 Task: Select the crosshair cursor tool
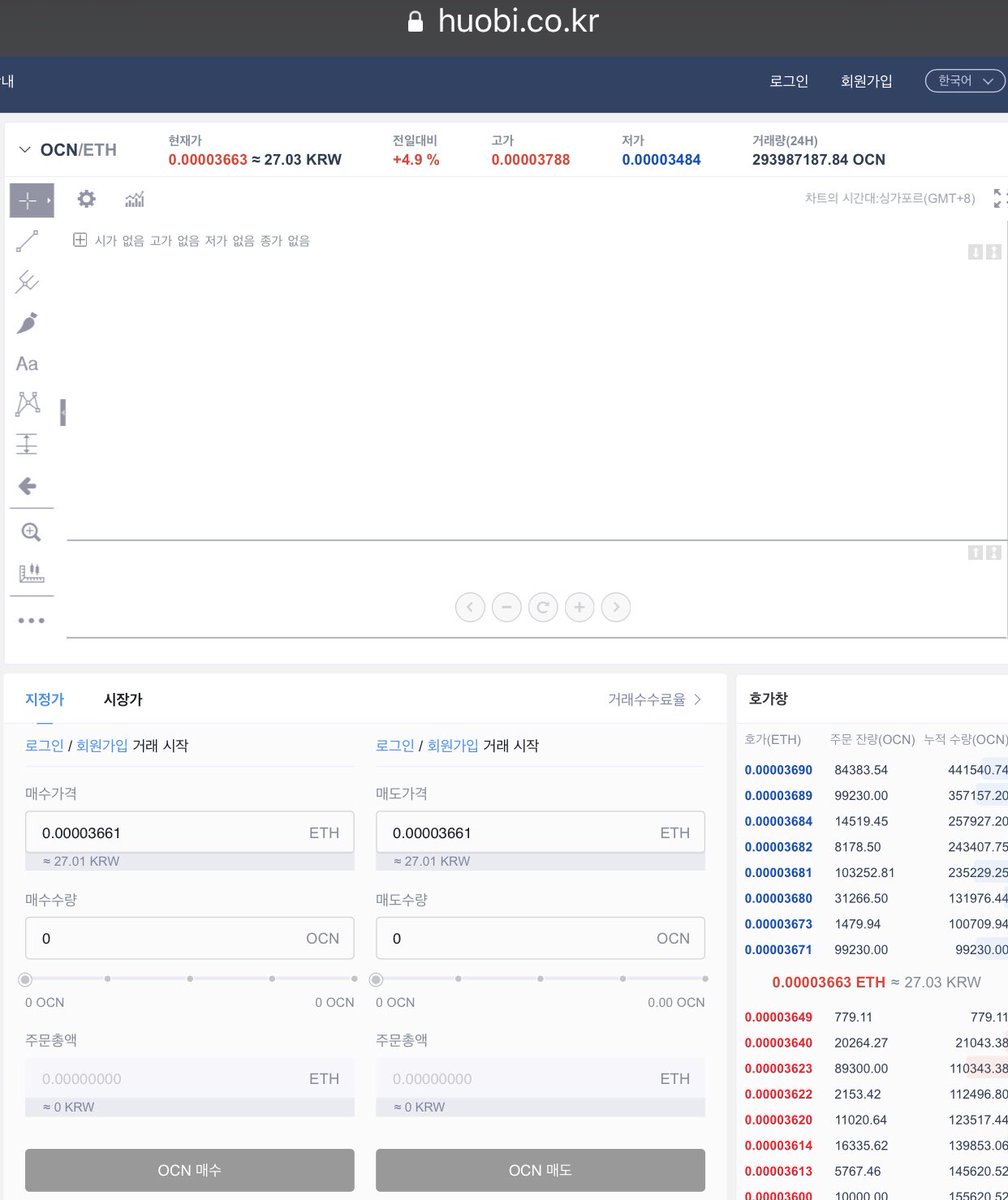27,200
